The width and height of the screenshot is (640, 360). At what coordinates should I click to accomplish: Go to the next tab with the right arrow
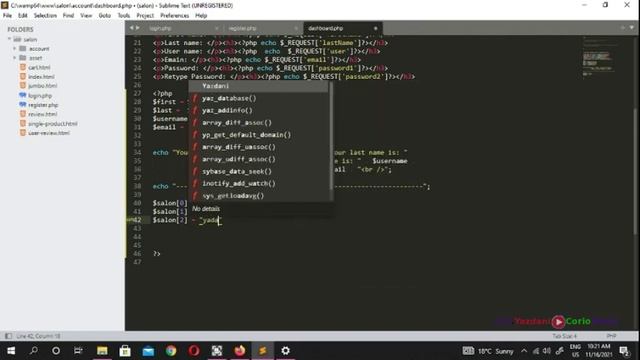coord(138,28)
